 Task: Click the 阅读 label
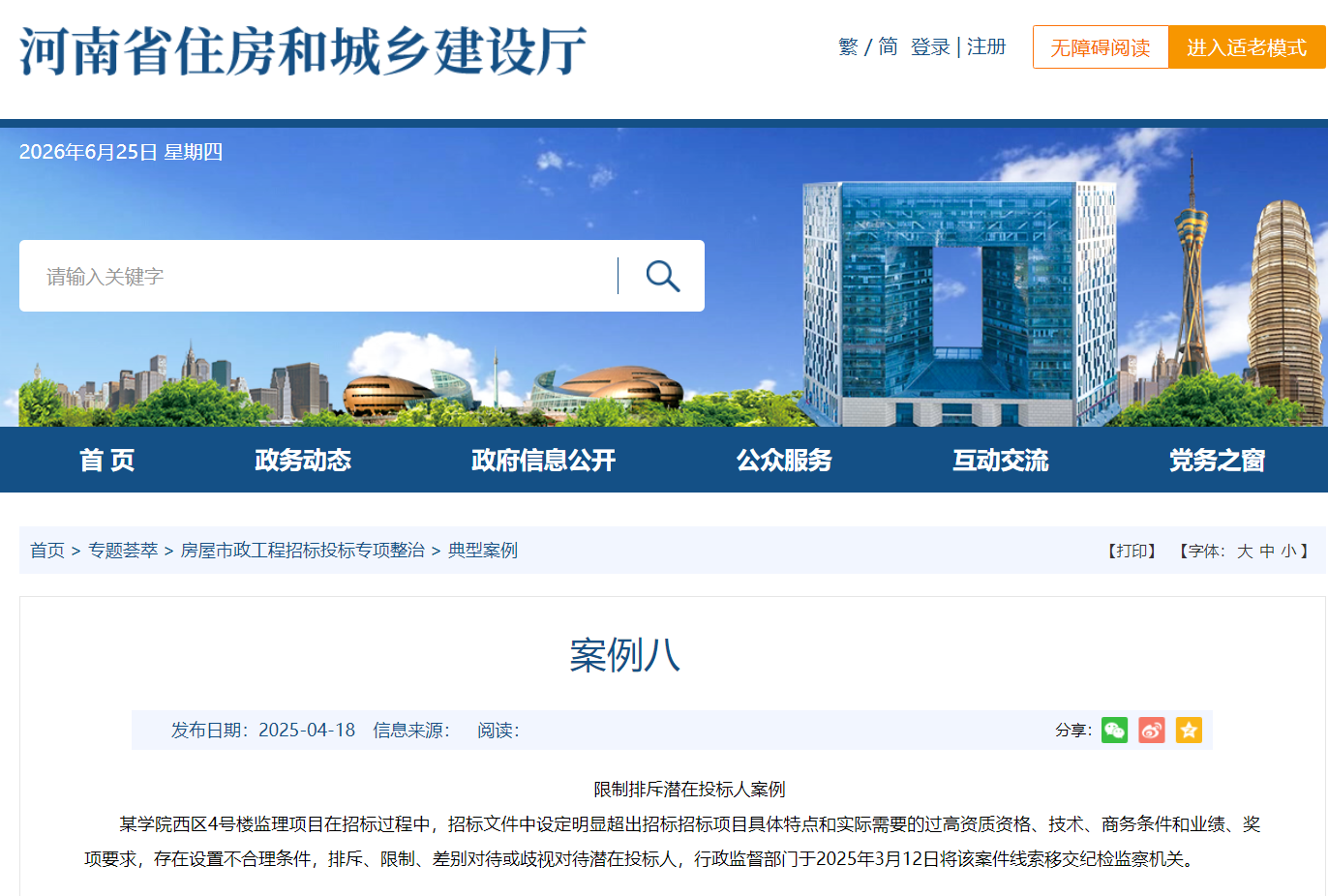pyautogui.click(x=498, y=730)
